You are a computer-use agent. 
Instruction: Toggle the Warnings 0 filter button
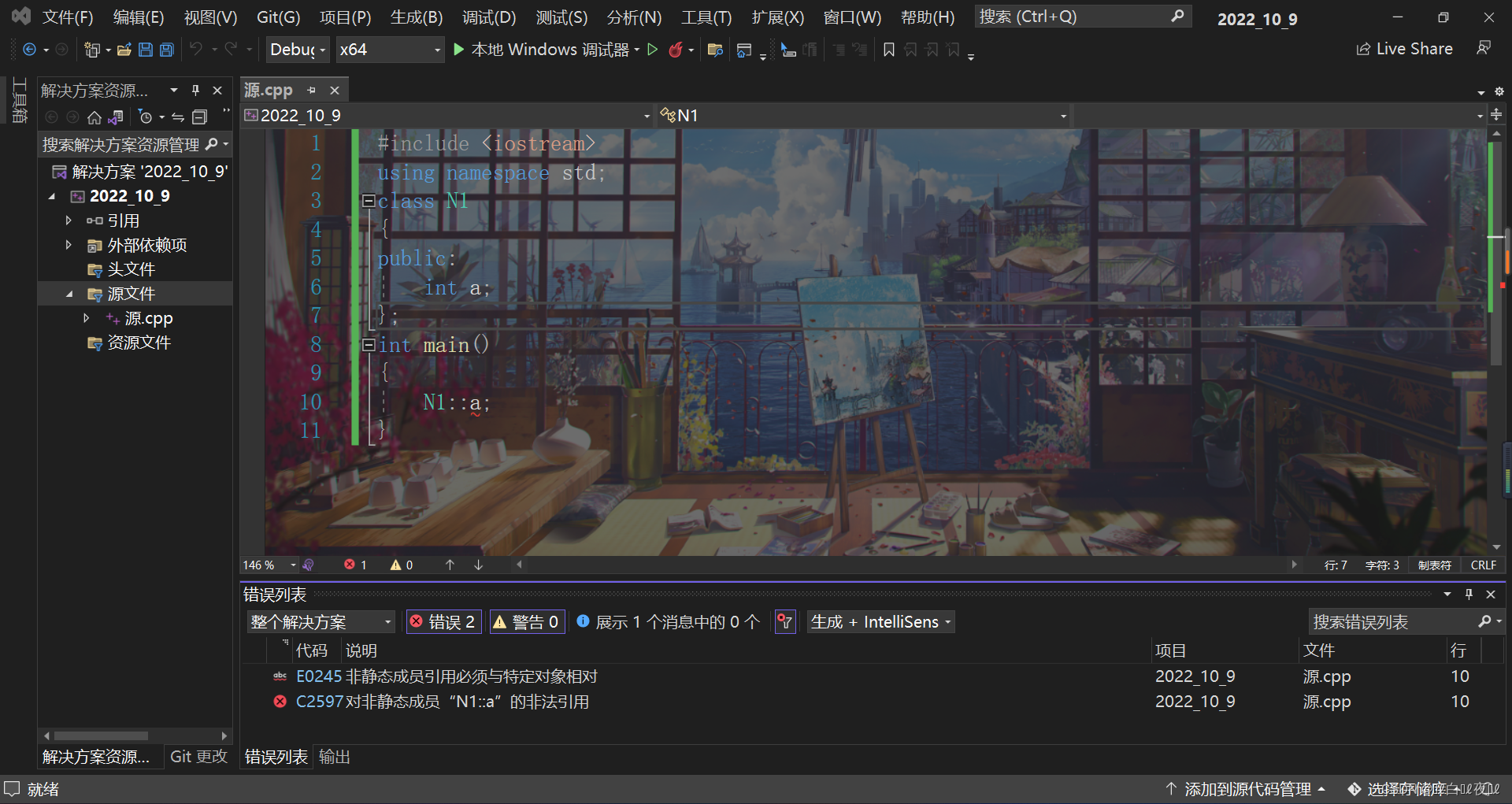(x=528, y=622)
